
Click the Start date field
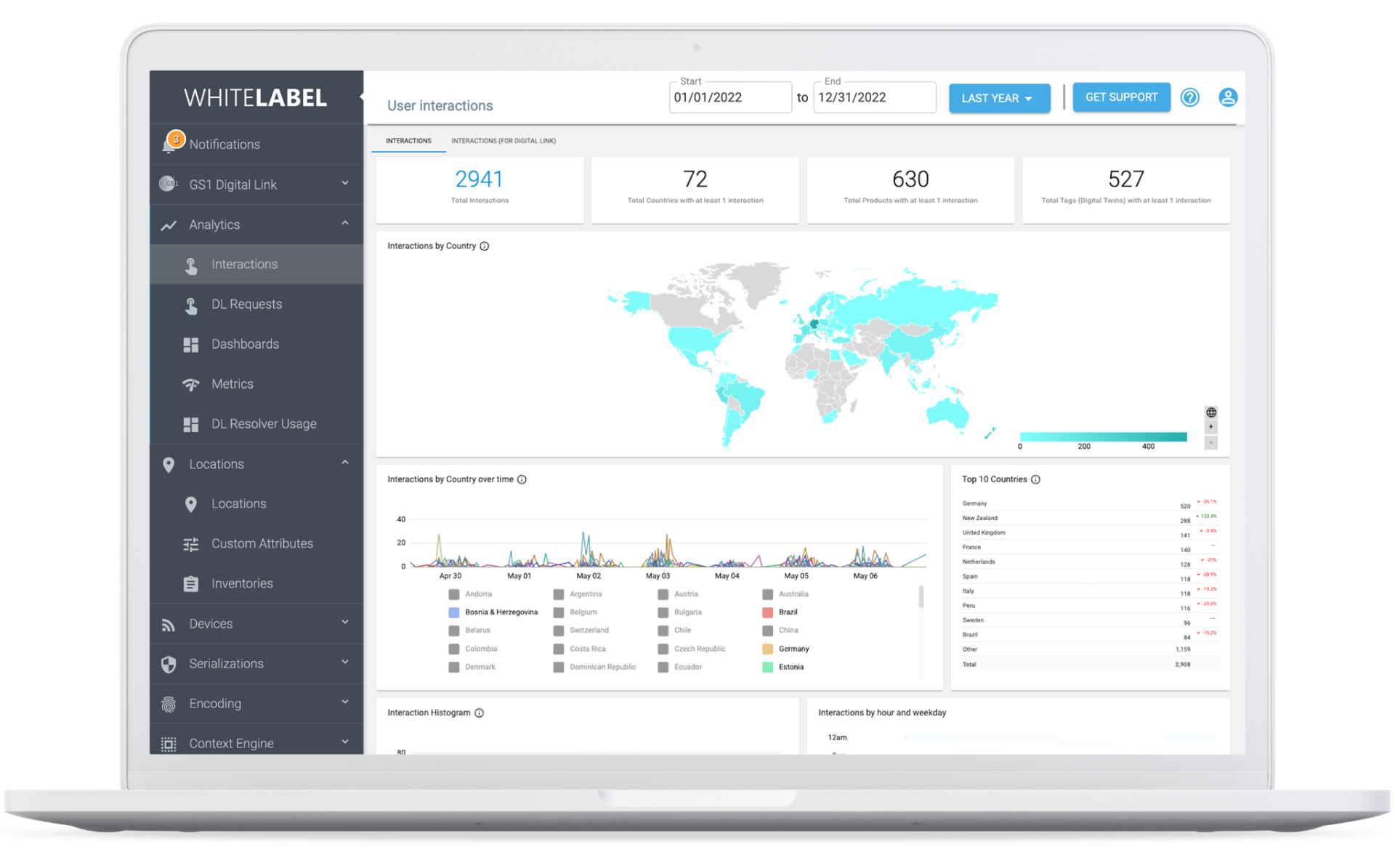point(729,97)
